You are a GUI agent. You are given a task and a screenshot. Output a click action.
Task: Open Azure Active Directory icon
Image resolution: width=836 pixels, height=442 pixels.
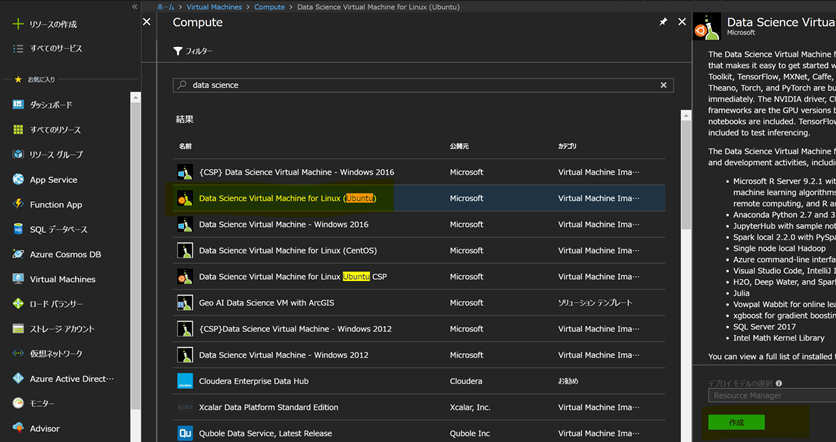(x=18, y=379)
